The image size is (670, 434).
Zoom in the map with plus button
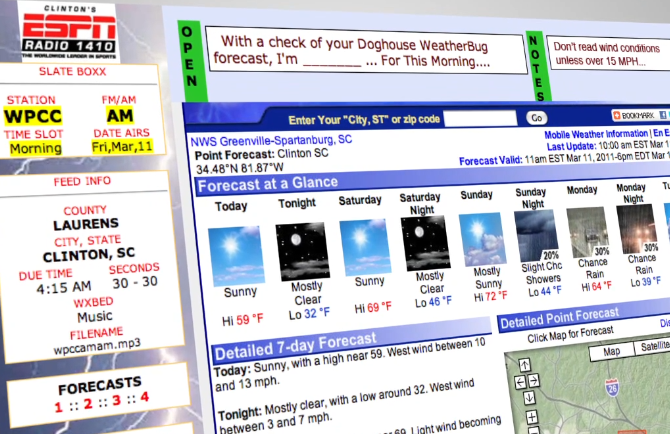532,417
